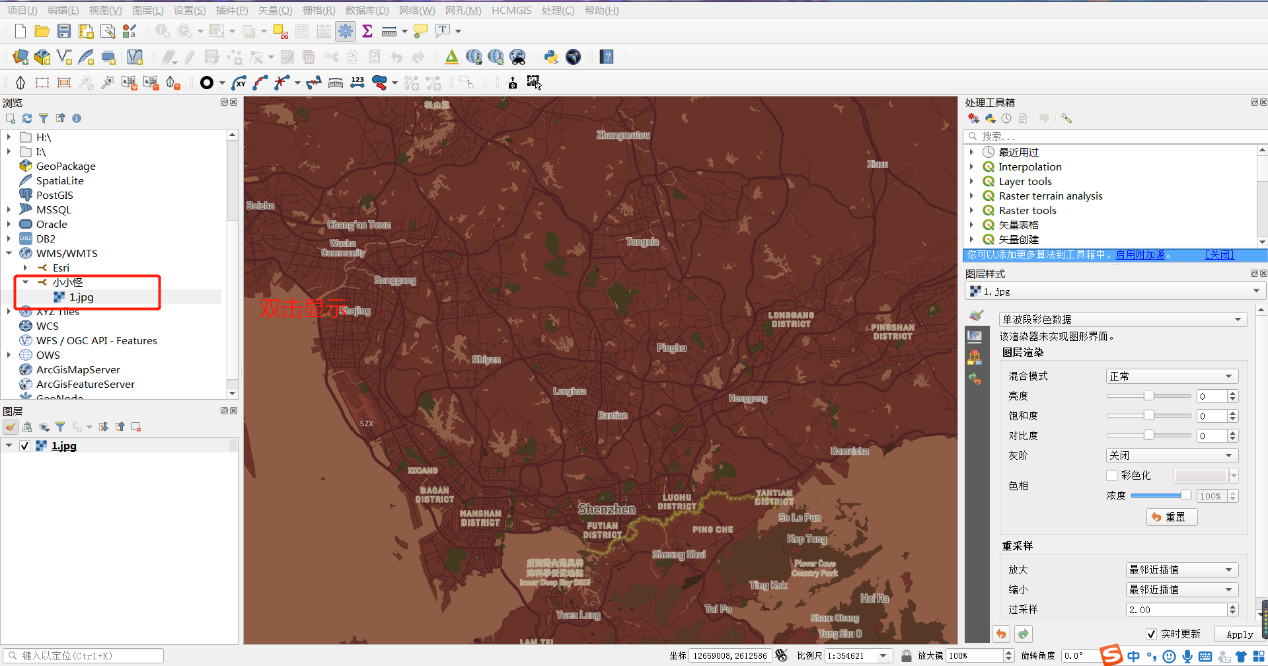
Task: Click the Sigma statistical summary icon
Action: (367, 32)
